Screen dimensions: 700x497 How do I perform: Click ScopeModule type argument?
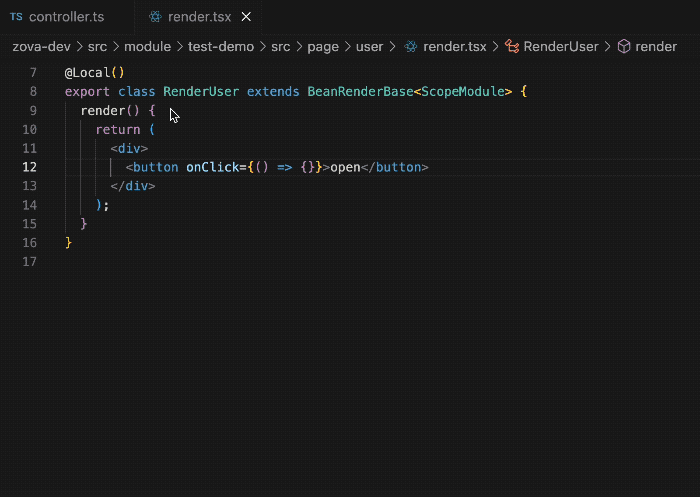click(463, 92)
